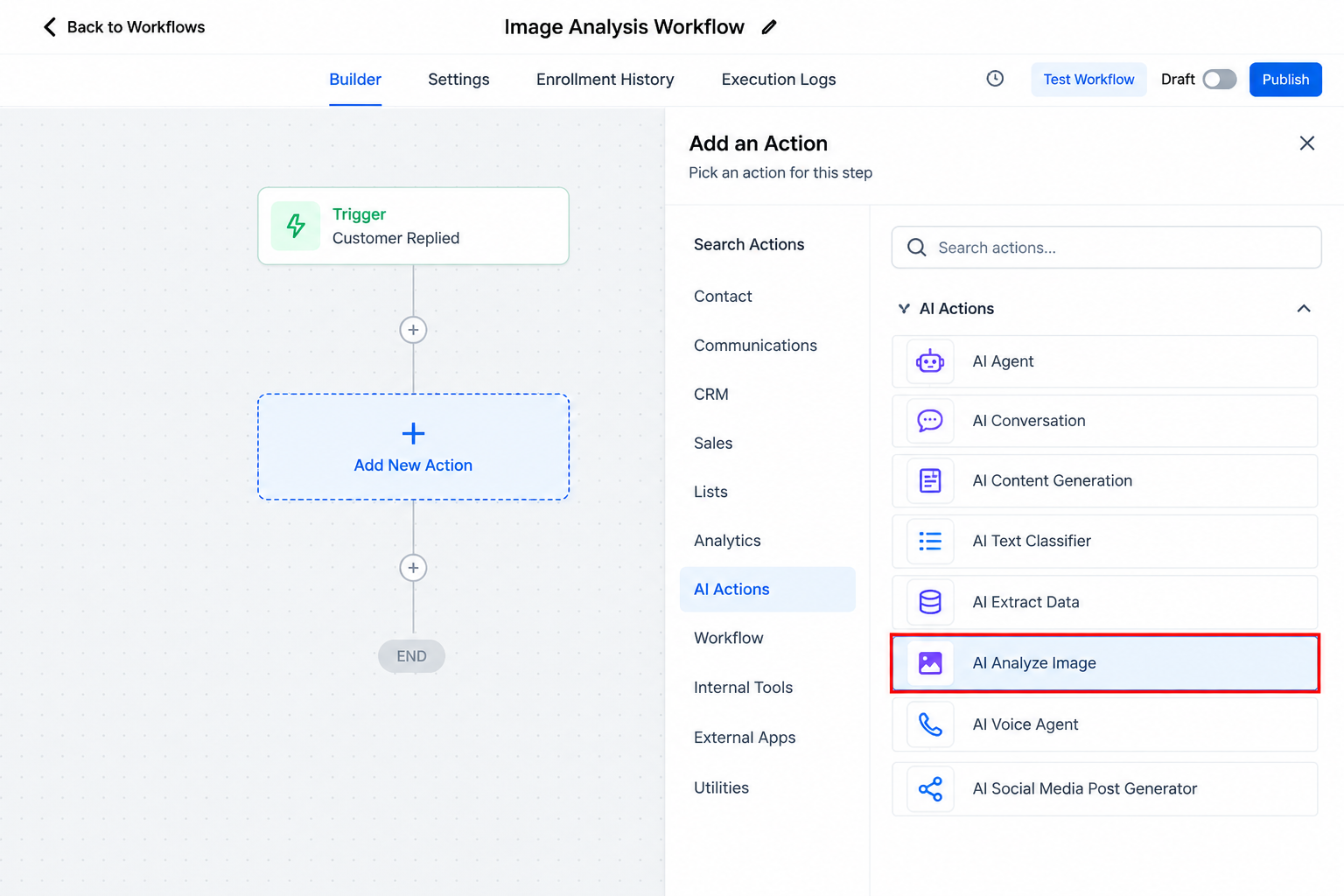Click the AI Voice Agent phone icon
This screenshot has height=896, width=1344.
(x=930, y=724)
